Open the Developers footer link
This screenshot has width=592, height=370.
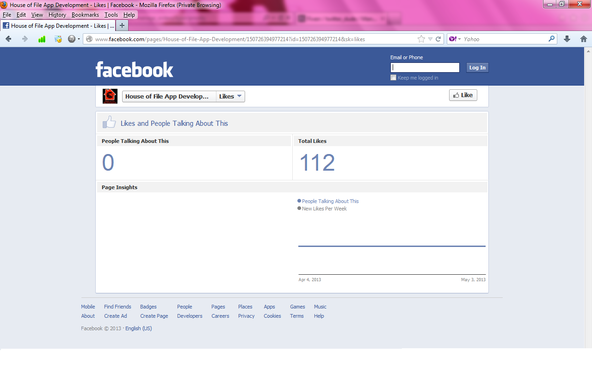pos(190,316)
